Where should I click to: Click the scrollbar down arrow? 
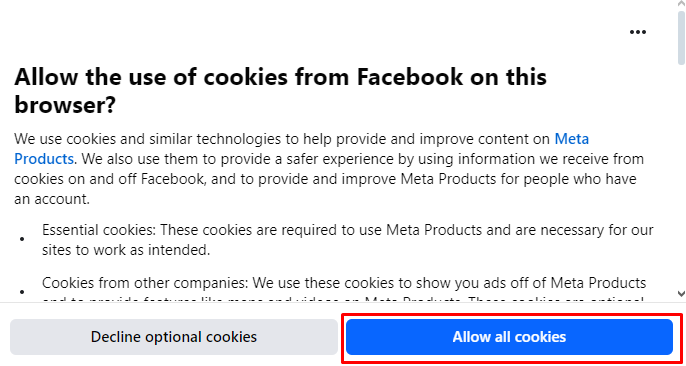coord(681,293)
